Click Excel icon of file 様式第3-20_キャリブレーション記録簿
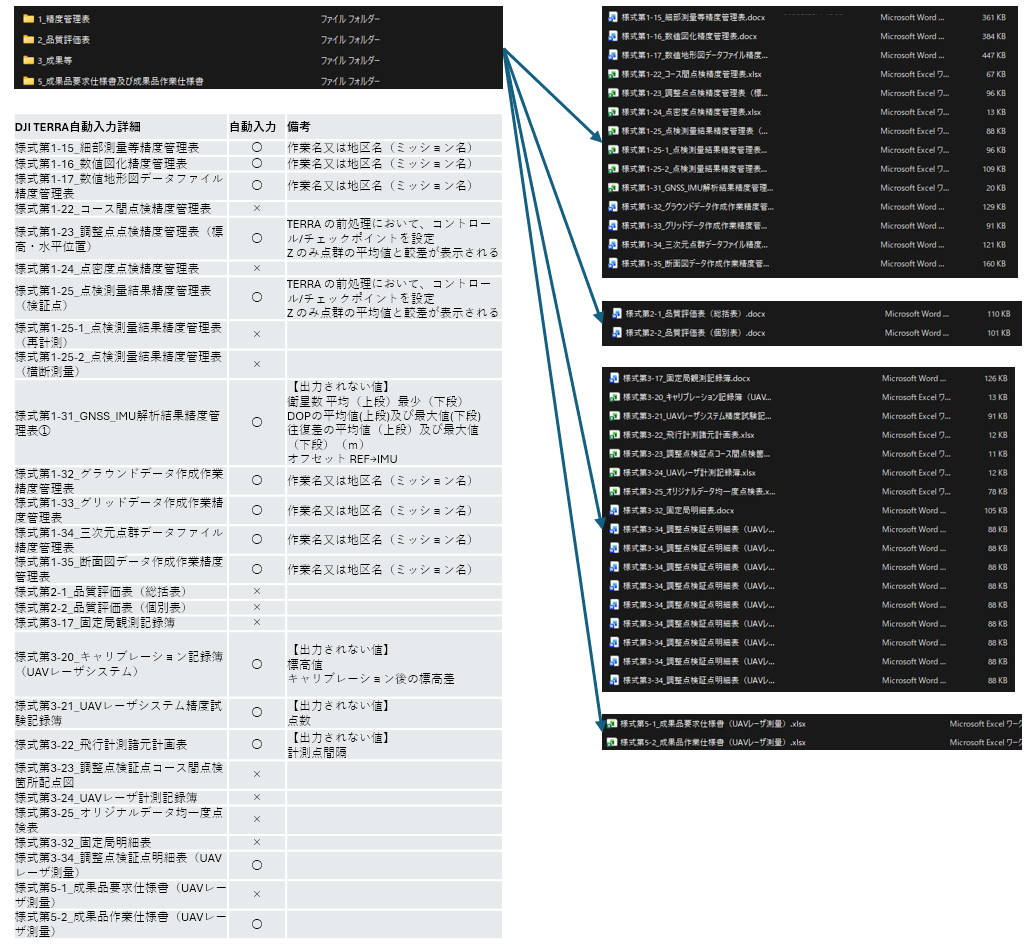 [x=615, y=397]
